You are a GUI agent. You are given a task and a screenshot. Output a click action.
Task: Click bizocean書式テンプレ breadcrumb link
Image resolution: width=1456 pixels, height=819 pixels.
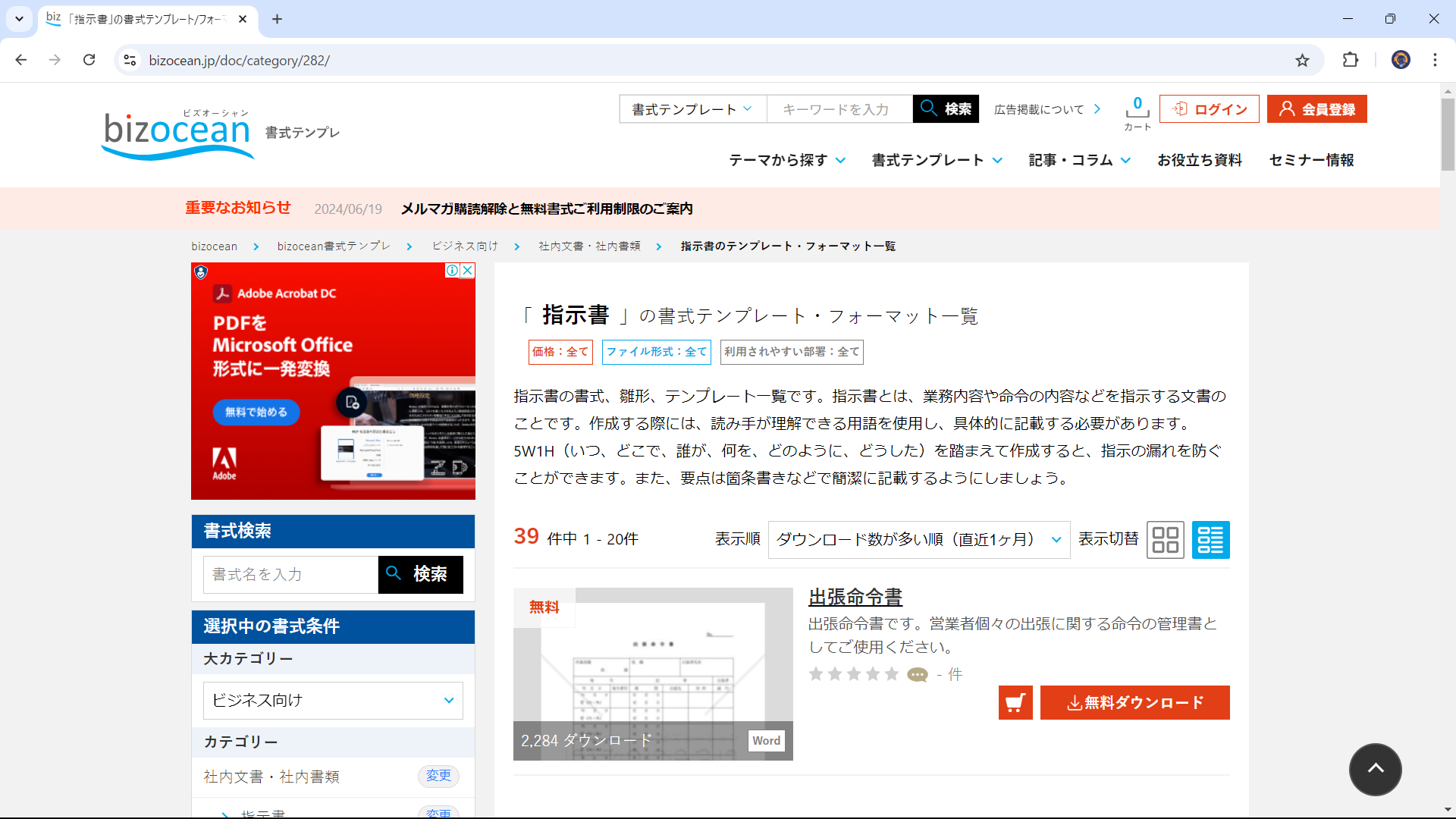(x=334, y=246)
